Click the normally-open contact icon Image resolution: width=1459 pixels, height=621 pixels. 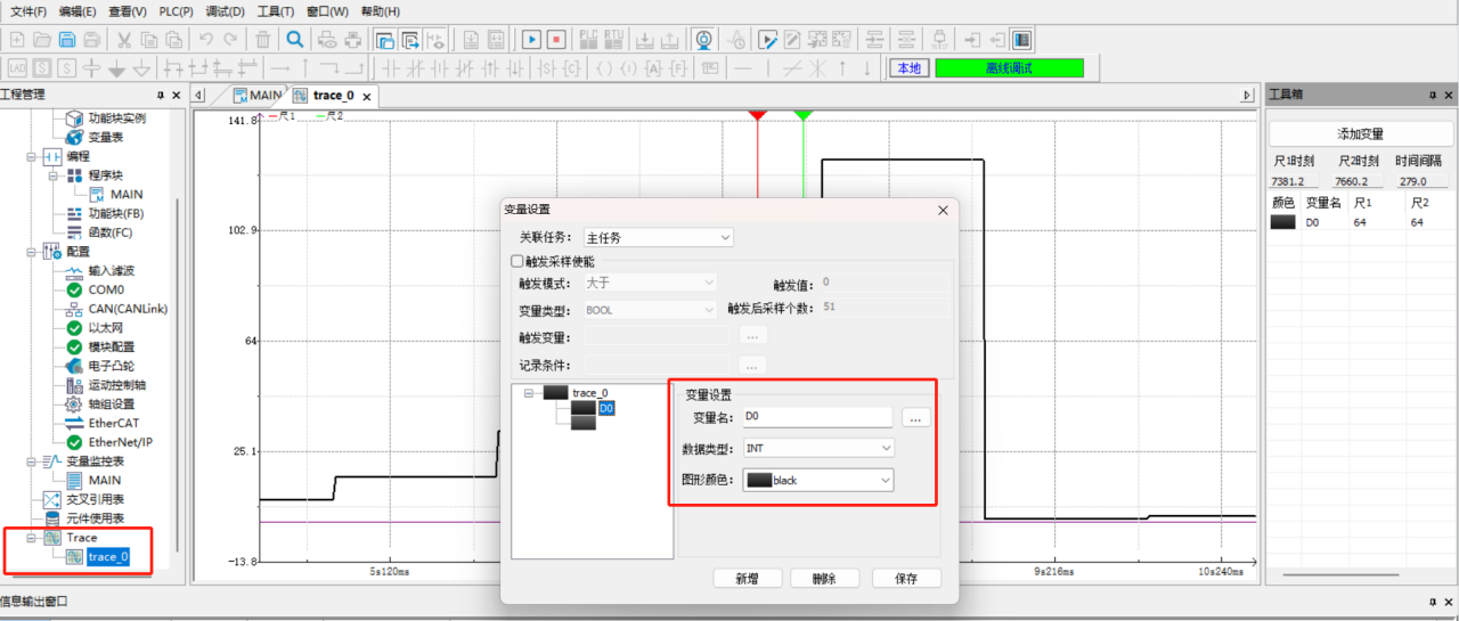pos(390,69)
